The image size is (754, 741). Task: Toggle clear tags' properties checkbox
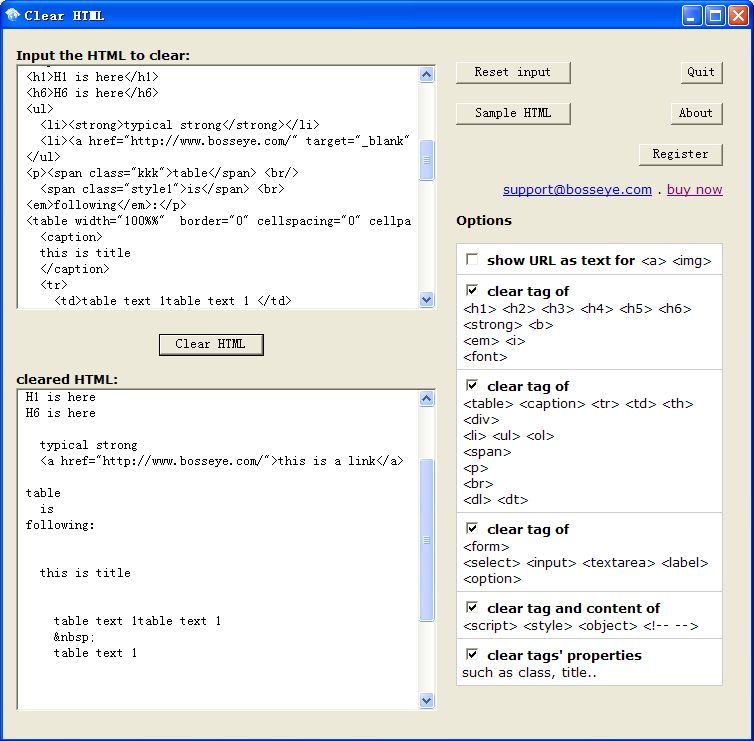coord(472,655)
